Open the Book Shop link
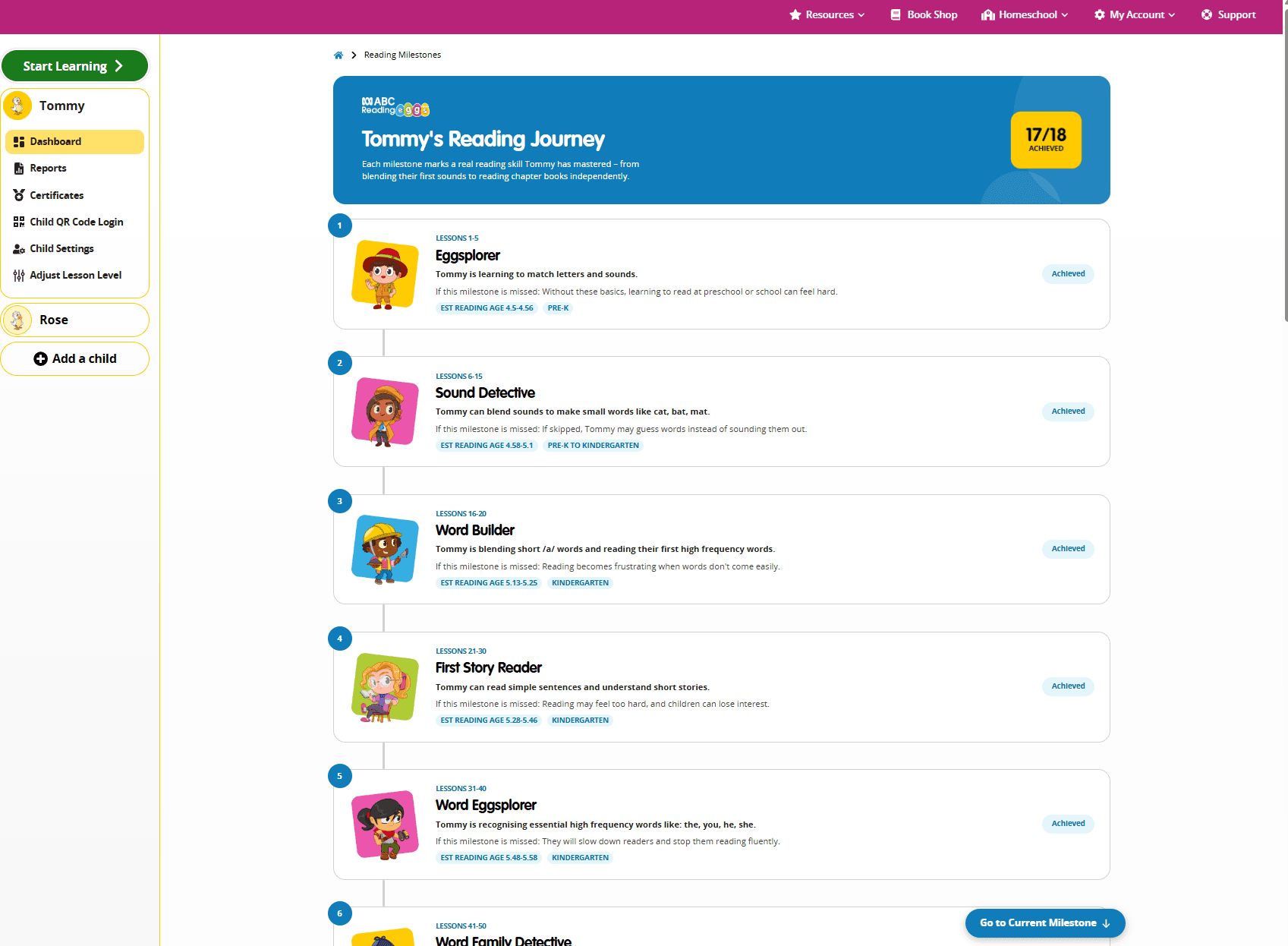The image size is (1288, 946). (x=924, y=14)
